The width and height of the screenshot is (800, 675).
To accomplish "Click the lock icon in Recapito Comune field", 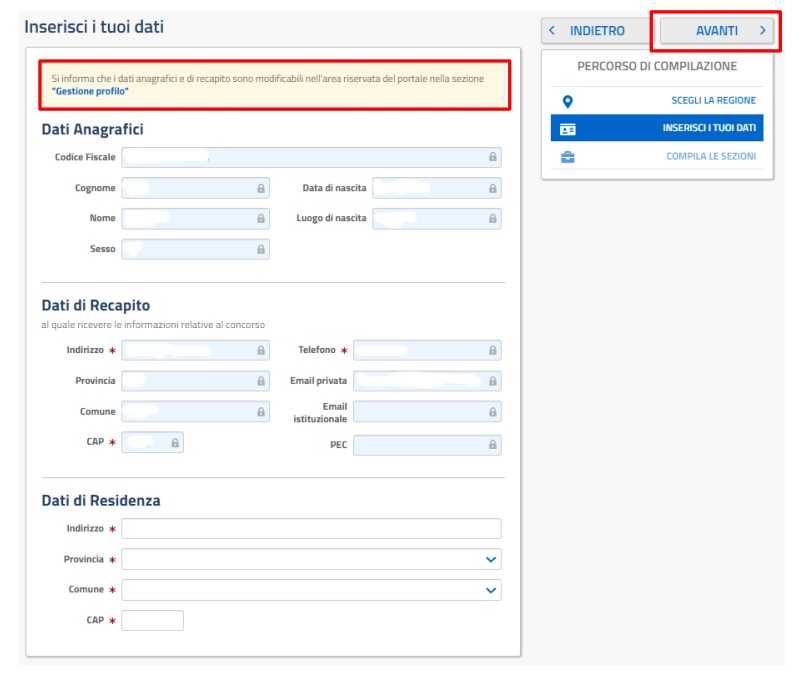I will click(261, 412).
